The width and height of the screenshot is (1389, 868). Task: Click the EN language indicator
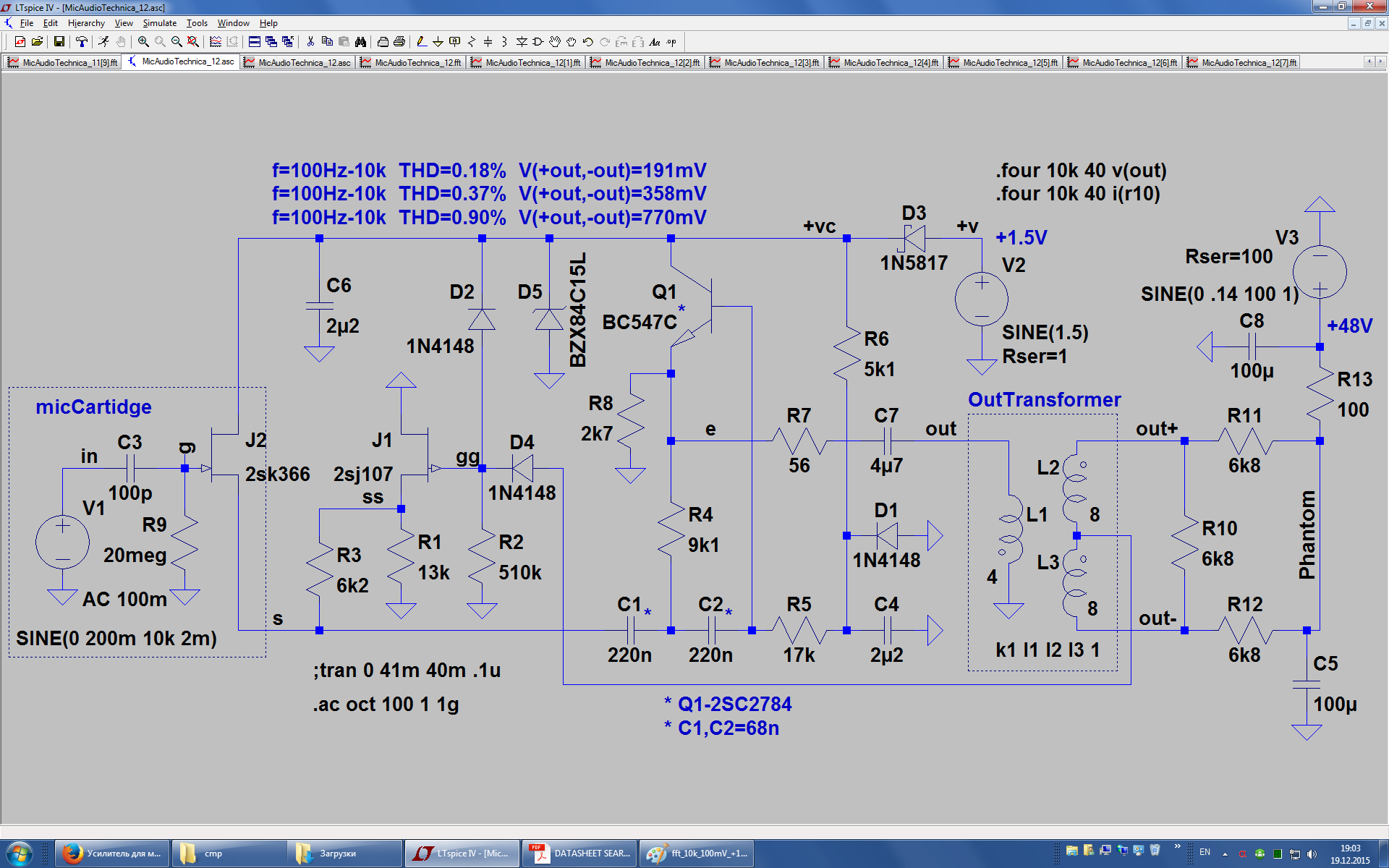1205,852
